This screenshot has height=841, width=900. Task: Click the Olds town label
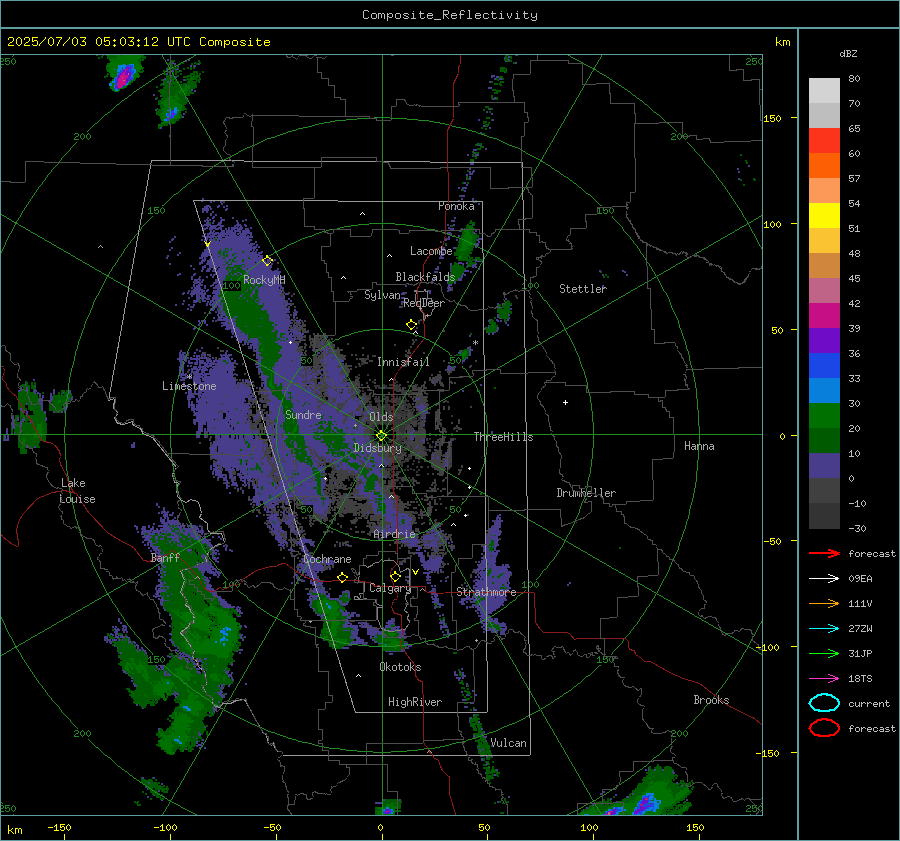(x=381, y=417)
